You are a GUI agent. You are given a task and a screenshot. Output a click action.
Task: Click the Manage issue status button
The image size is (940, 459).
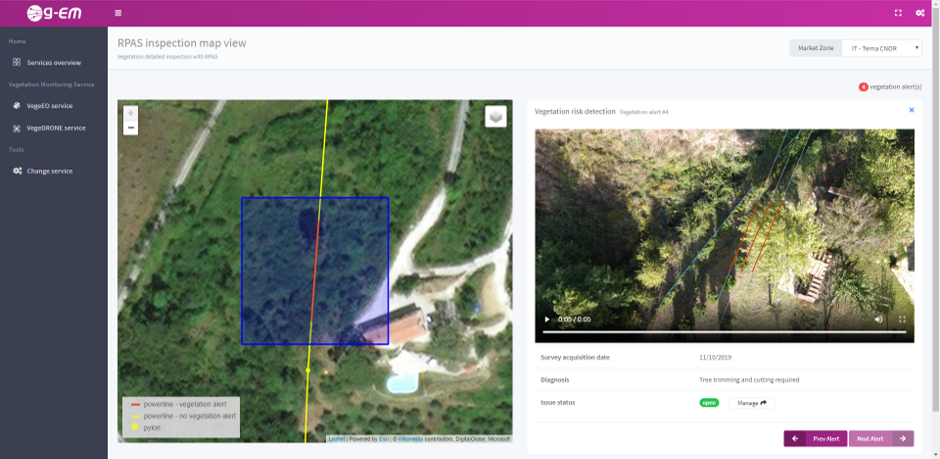click(x=751, y=403)
